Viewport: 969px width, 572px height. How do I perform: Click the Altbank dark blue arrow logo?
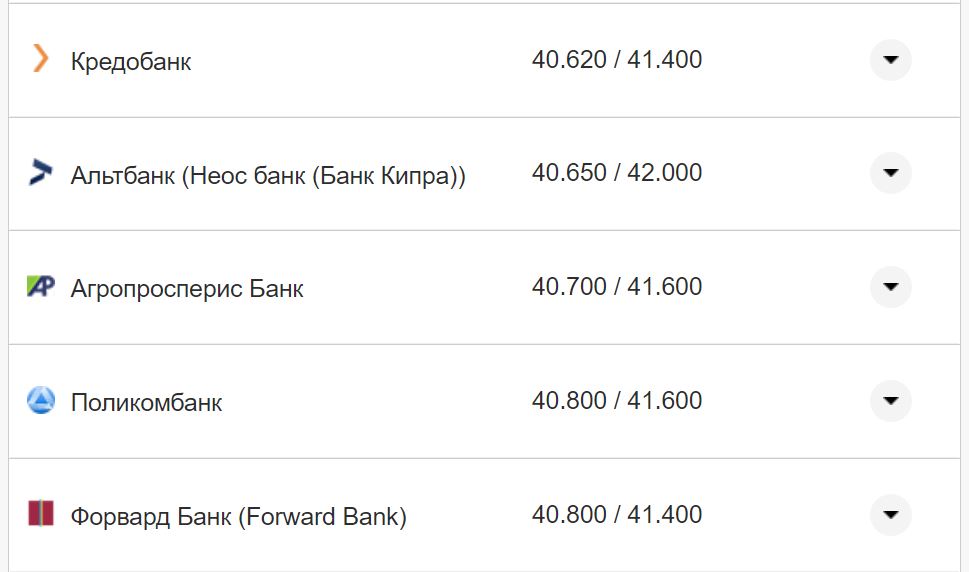(x=40, y=173)
